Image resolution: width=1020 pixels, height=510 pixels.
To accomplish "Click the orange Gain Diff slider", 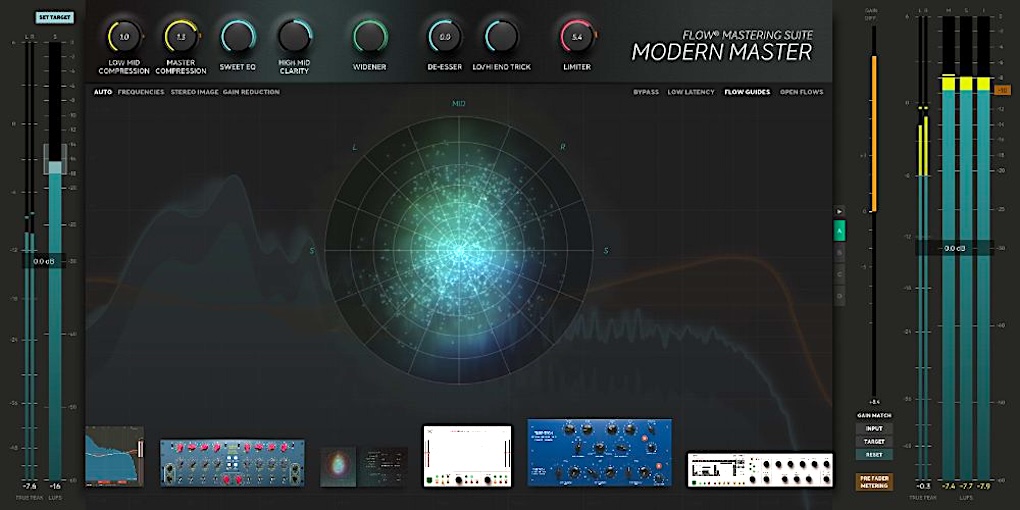I will click(874, 133).
